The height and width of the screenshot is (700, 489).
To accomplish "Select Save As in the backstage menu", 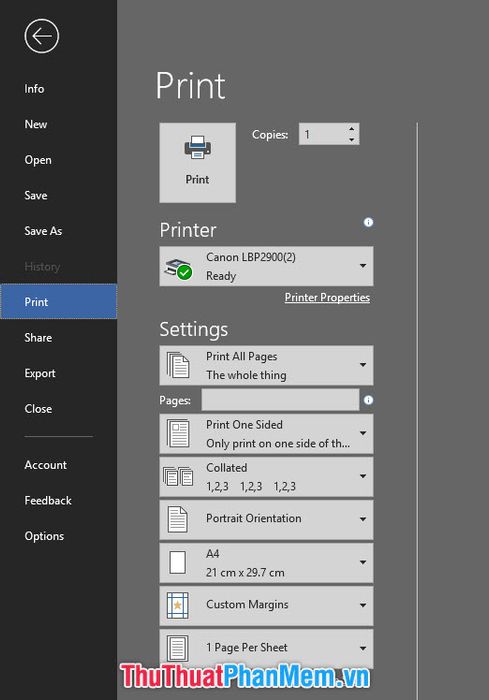I will pyautogui.click(x=43, y=231).
